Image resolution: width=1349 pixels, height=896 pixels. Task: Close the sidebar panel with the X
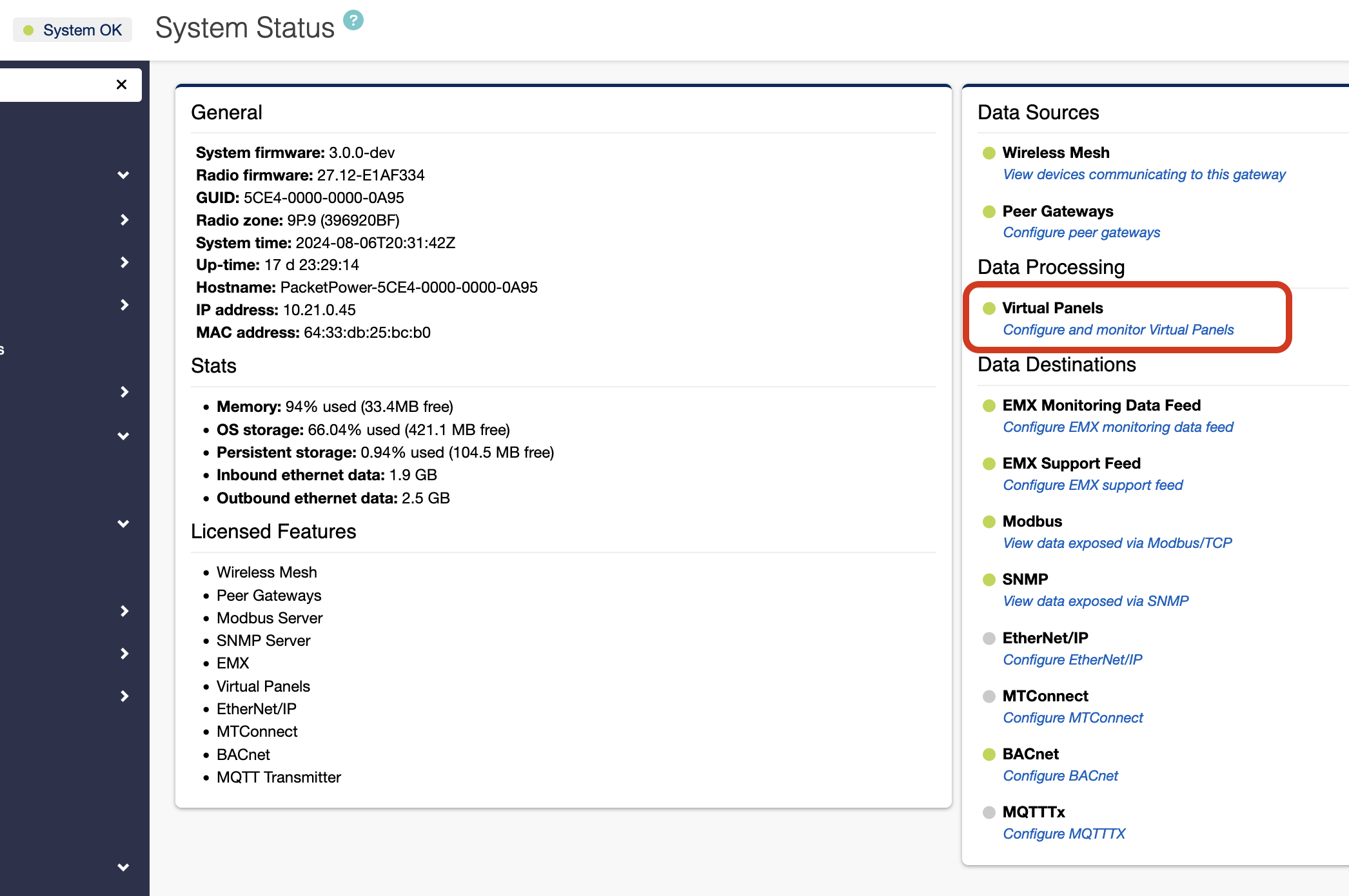coord(121,84)
